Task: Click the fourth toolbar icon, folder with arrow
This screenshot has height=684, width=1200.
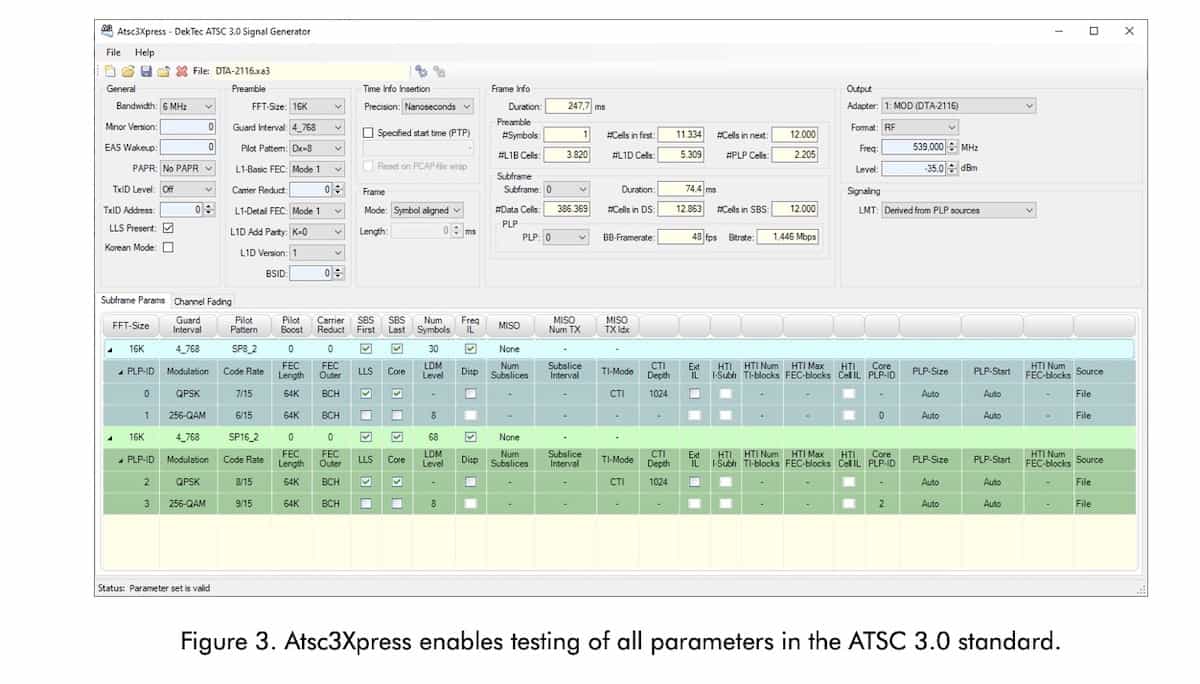Action: (163, 71)
